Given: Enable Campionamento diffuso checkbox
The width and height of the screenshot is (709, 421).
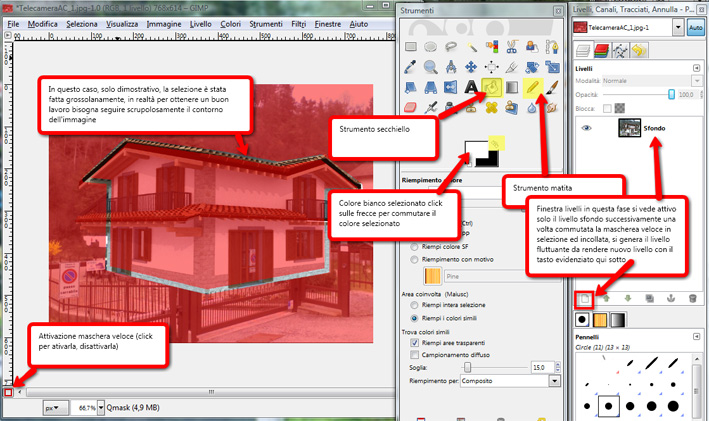Looking at the screenshot, I should click(x=415, y=355).
